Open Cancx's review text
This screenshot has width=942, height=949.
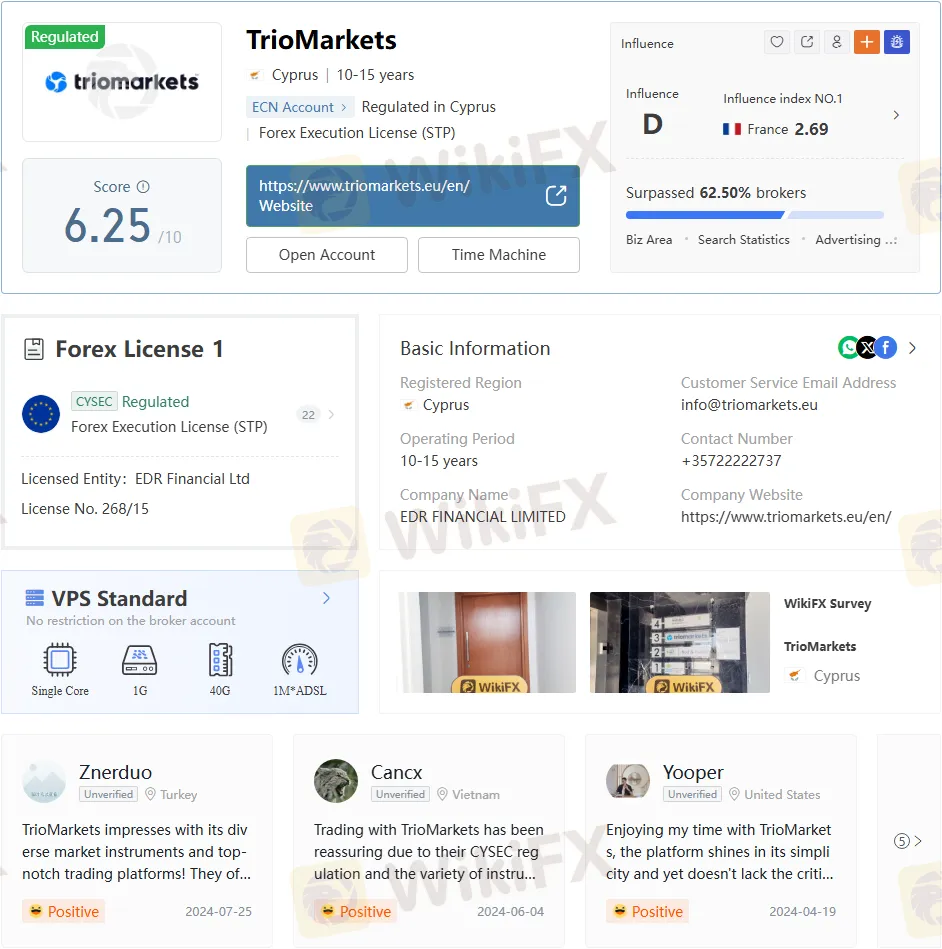(x=429, y=852)
